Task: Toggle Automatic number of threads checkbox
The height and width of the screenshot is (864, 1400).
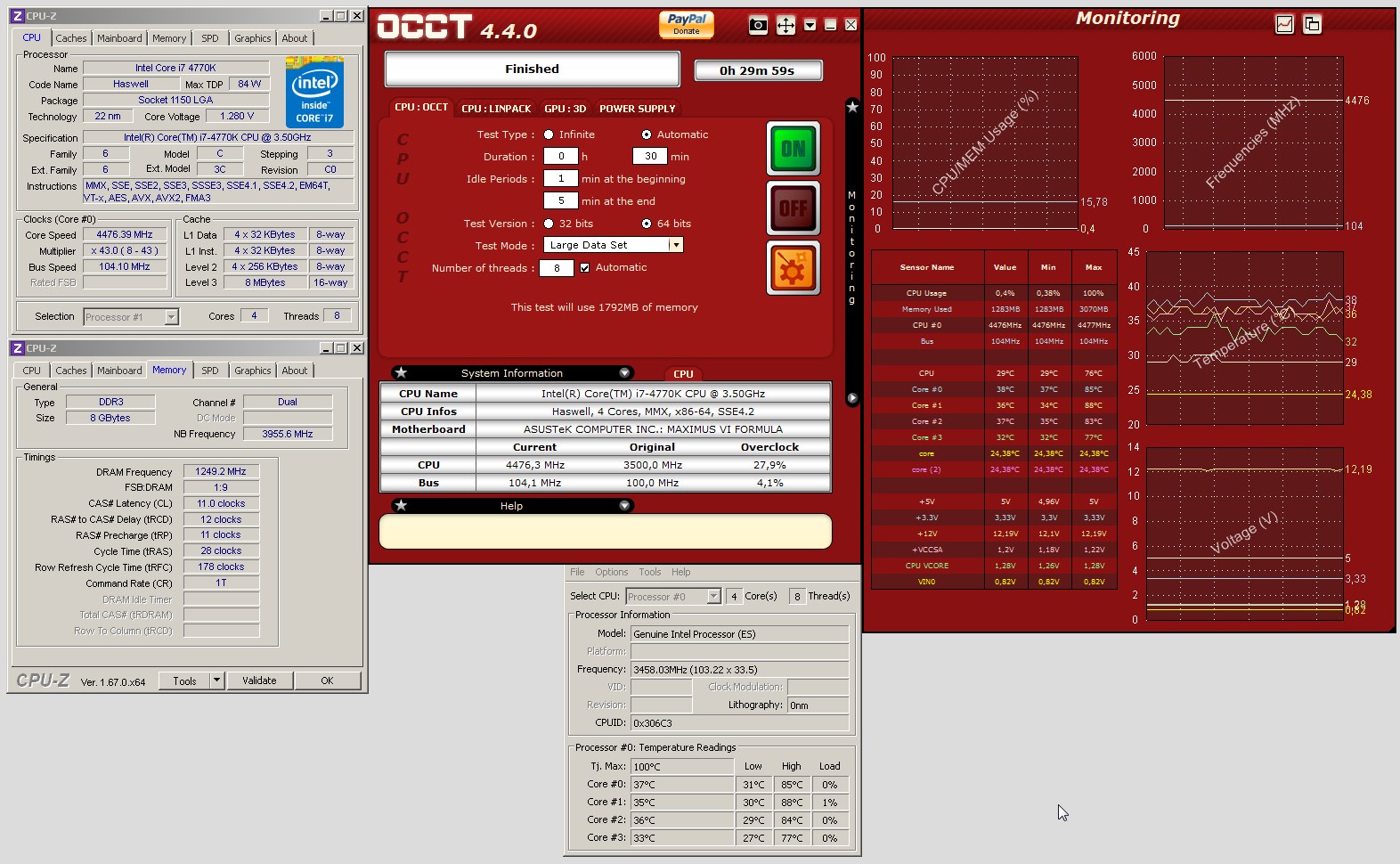Action: (x=584, y=267)
